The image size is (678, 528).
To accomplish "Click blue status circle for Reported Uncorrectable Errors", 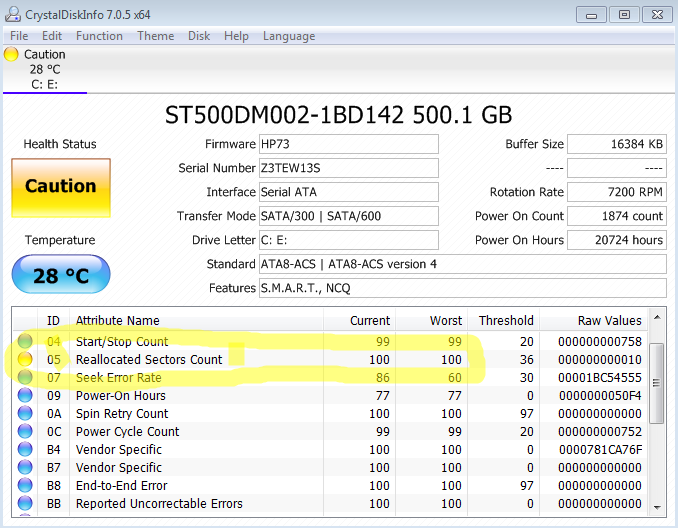I will click(25, 503).
